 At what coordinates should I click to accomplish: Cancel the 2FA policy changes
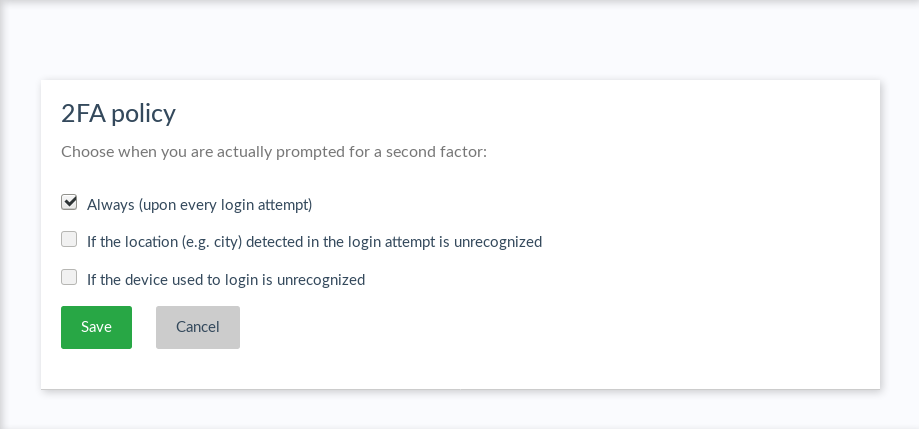click(x=197, y=327)
